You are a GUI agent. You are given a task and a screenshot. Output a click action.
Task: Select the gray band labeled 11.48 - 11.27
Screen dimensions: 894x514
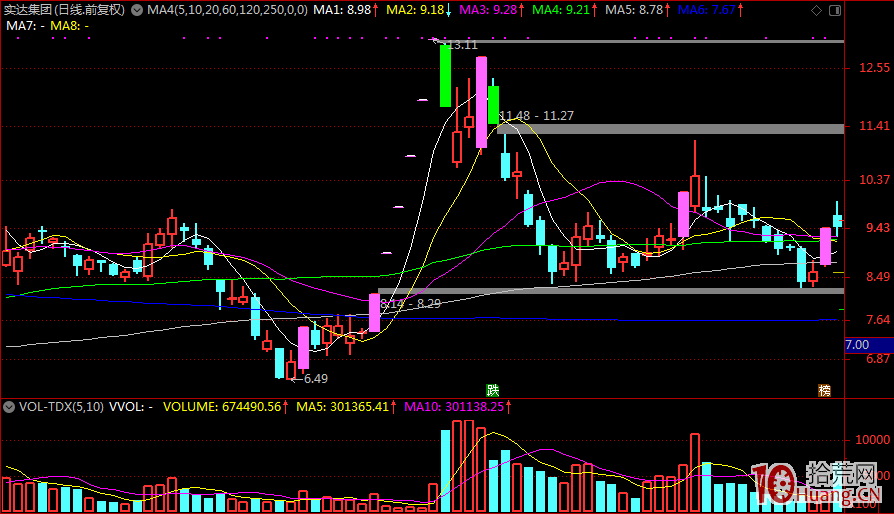(670, 129)
